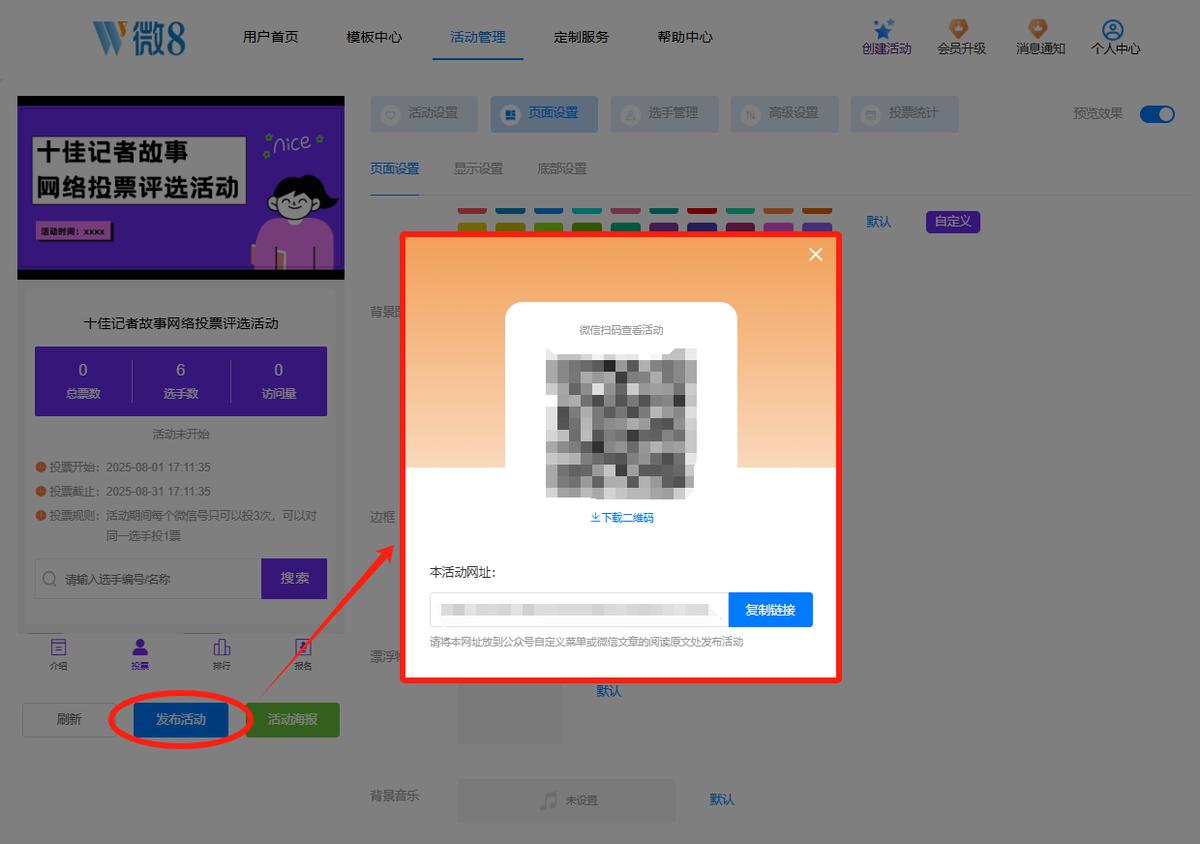Click the activity URL field in the popup
This screenshot has height=844, width=1200.
579,610
